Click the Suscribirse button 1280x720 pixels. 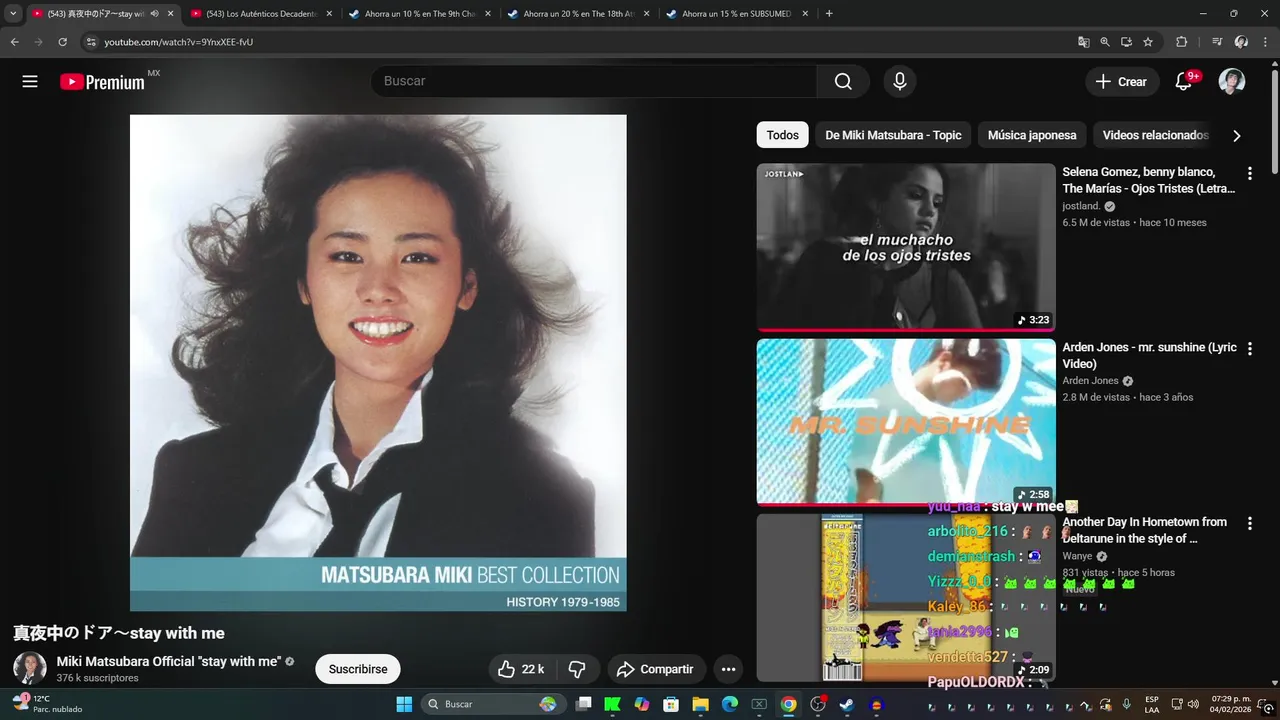[x=358, y=669]
